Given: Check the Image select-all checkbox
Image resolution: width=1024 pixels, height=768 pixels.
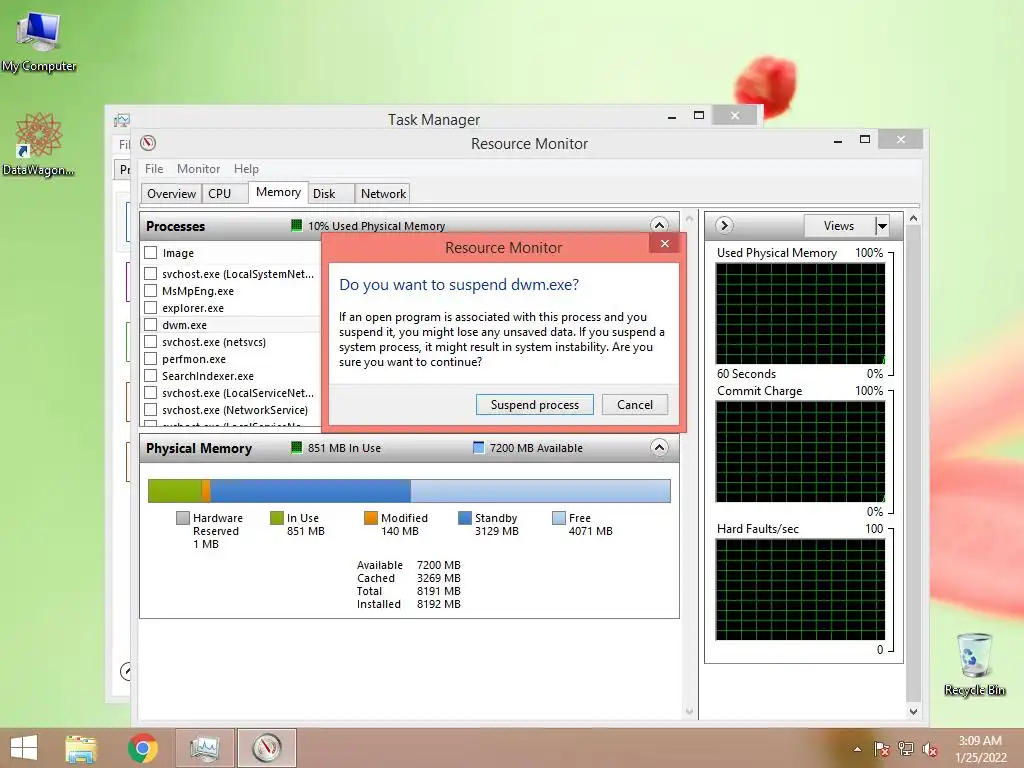Looking at the screenshot, I should (x=151, y=253).
